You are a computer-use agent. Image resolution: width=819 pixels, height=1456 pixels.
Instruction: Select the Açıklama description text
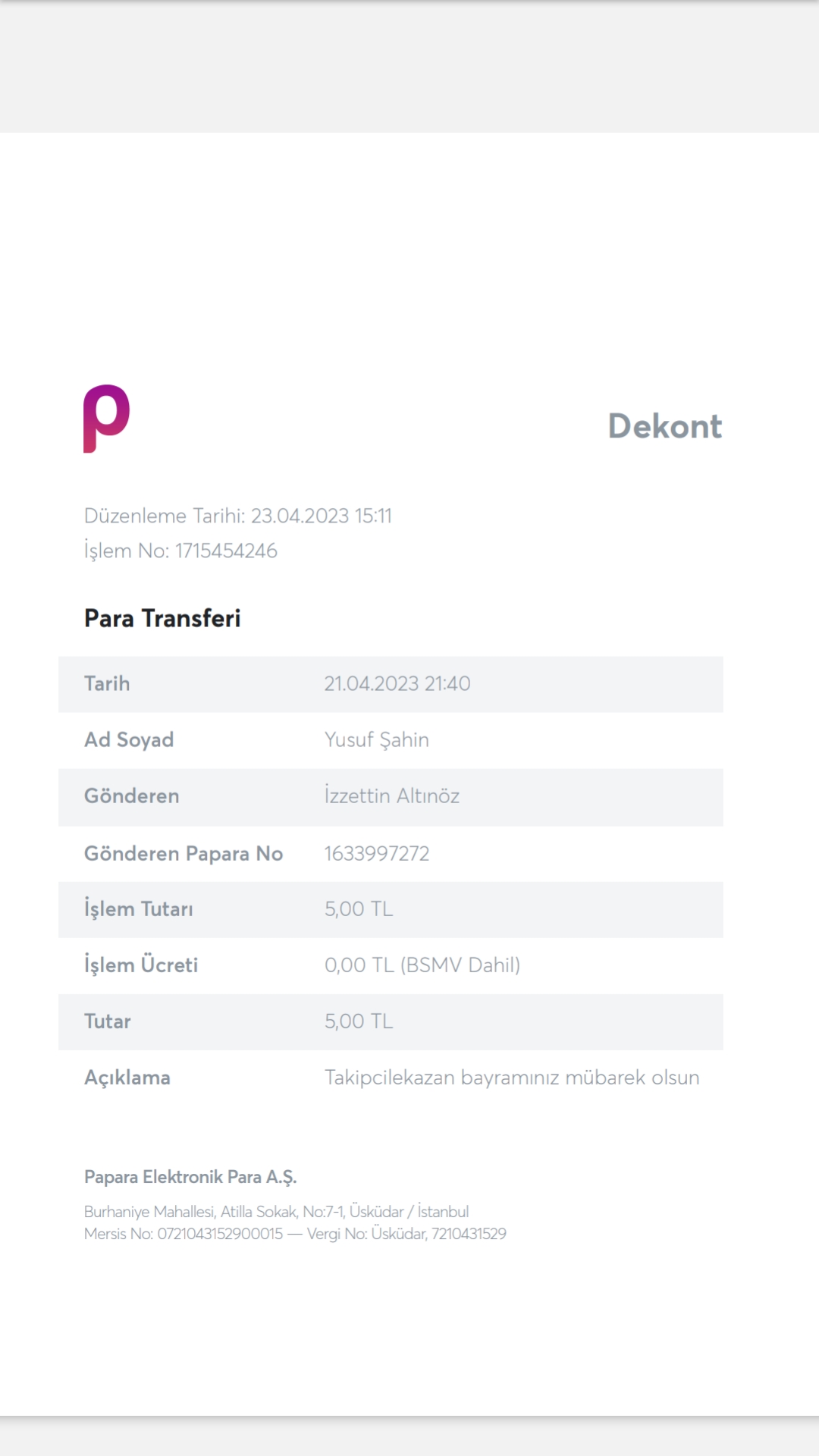click(x=512, y=1078)
